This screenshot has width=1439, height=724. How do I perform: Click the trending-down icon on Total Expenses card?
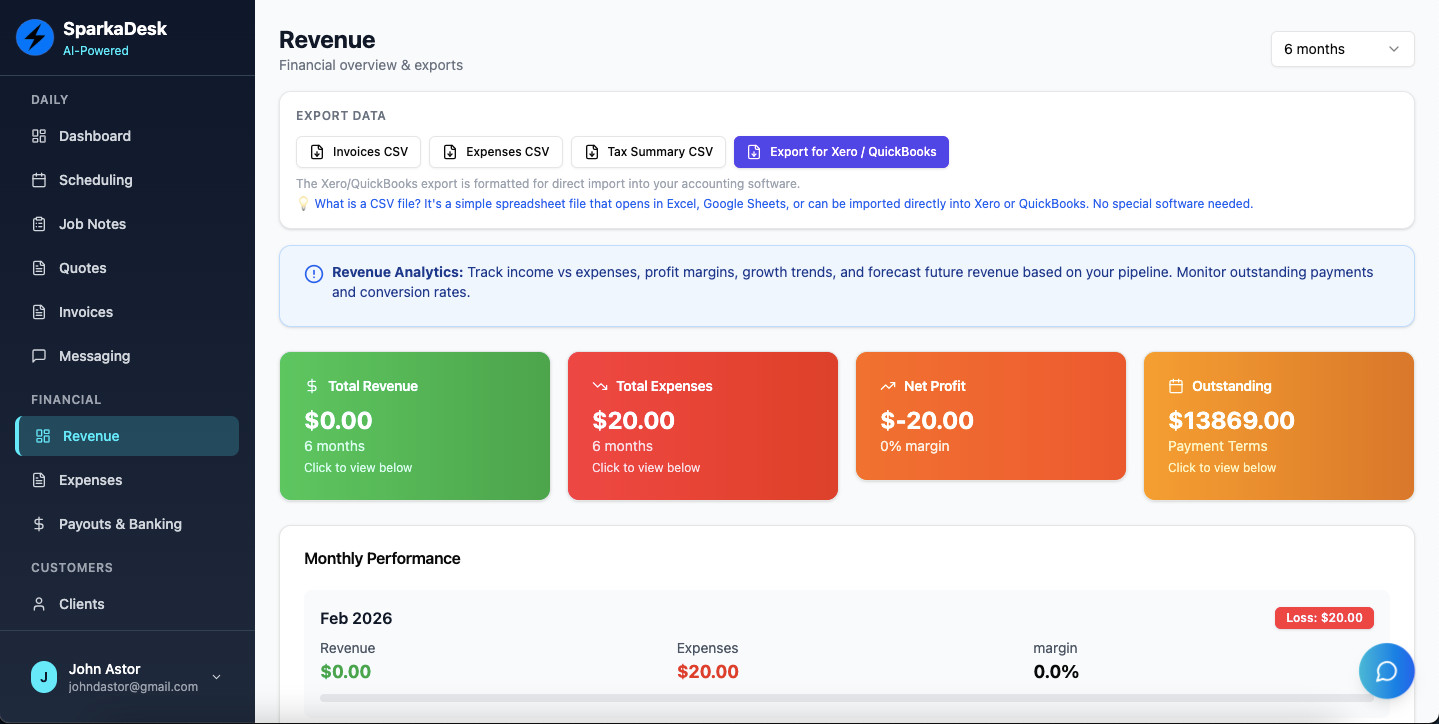[600, 386]
